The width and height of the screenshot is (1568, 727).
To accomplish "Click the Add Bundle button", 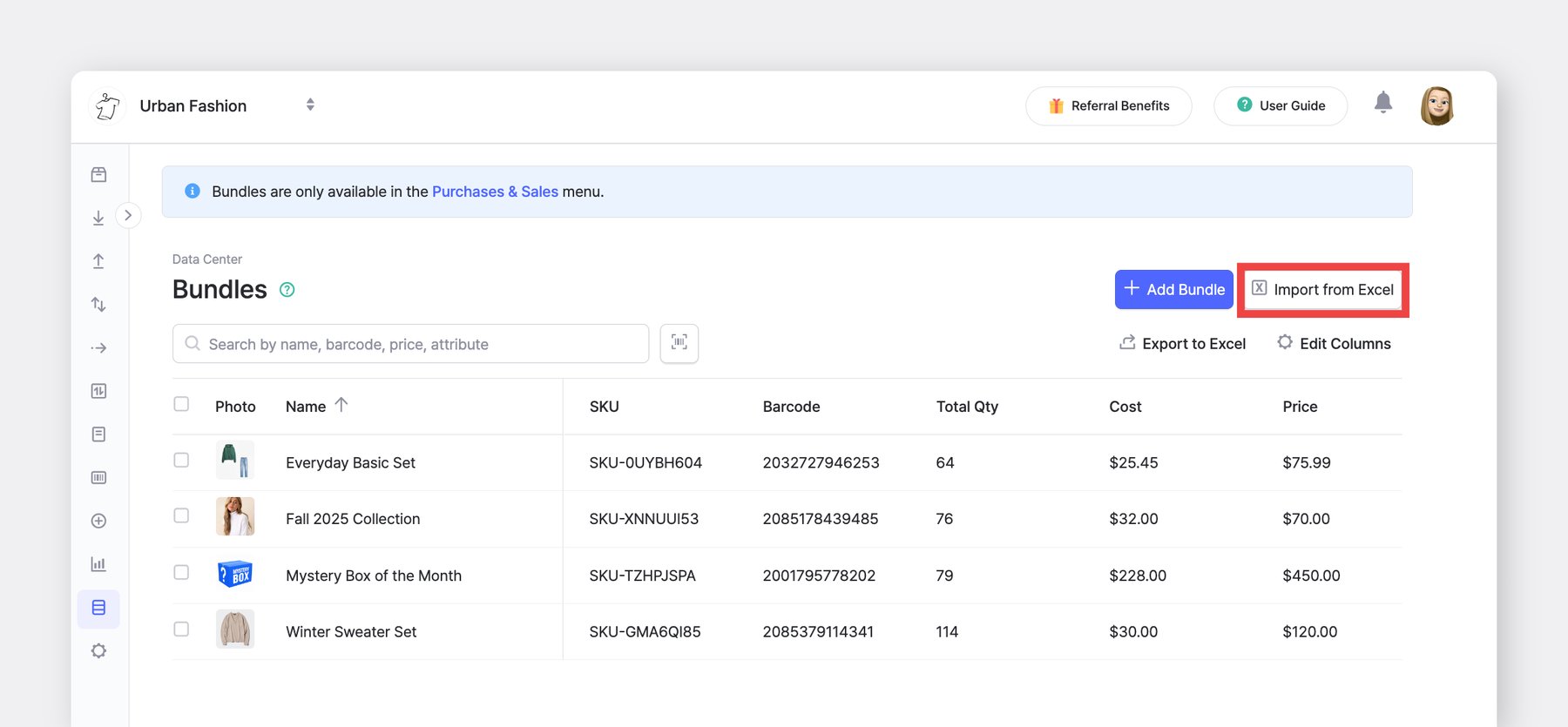I will [1173, 290].
